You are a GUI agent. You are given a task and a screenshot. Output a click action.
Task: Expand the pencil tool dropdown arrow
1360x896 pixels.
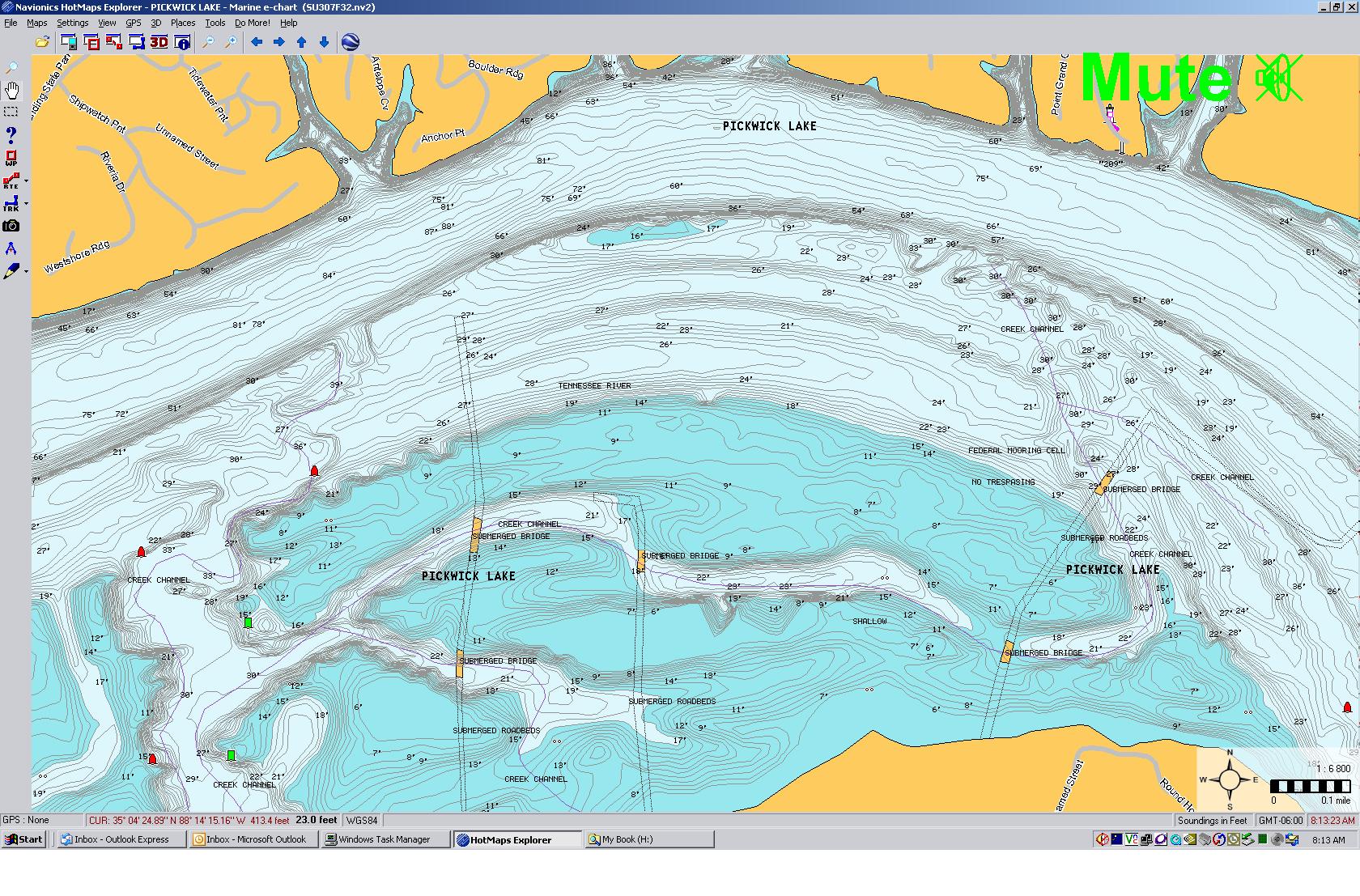pos(27,272)
